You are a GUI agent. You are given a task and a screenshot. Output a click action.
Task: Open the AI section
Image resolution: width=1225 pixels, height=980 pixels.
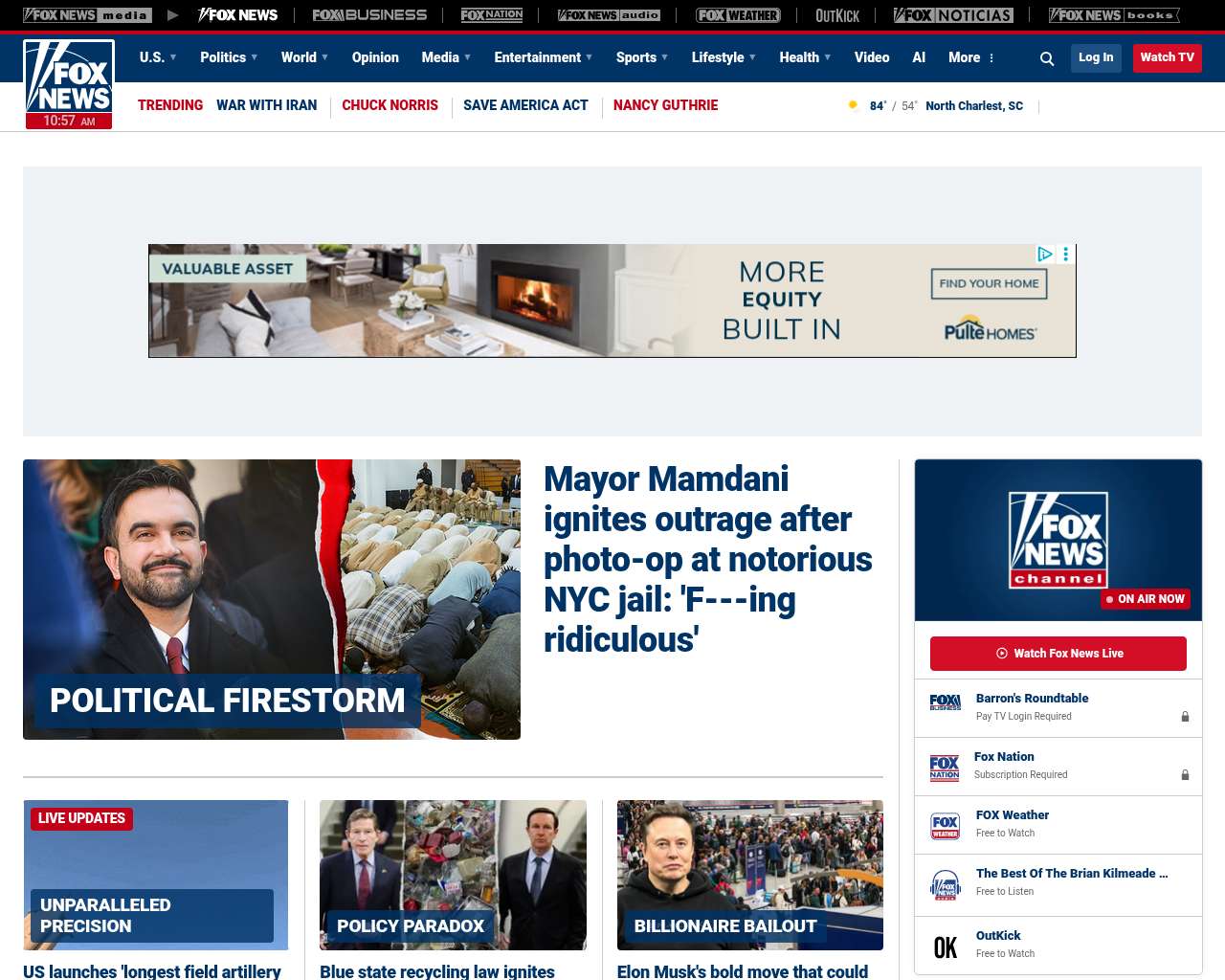click(919, 57)
